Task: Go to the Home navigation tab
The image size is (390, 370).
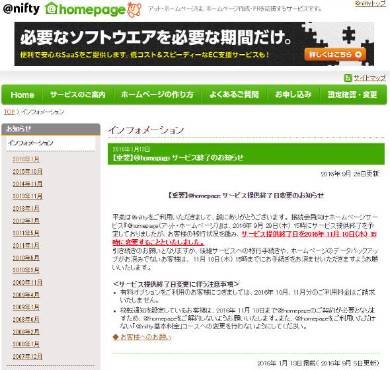Action: point(22,95)
